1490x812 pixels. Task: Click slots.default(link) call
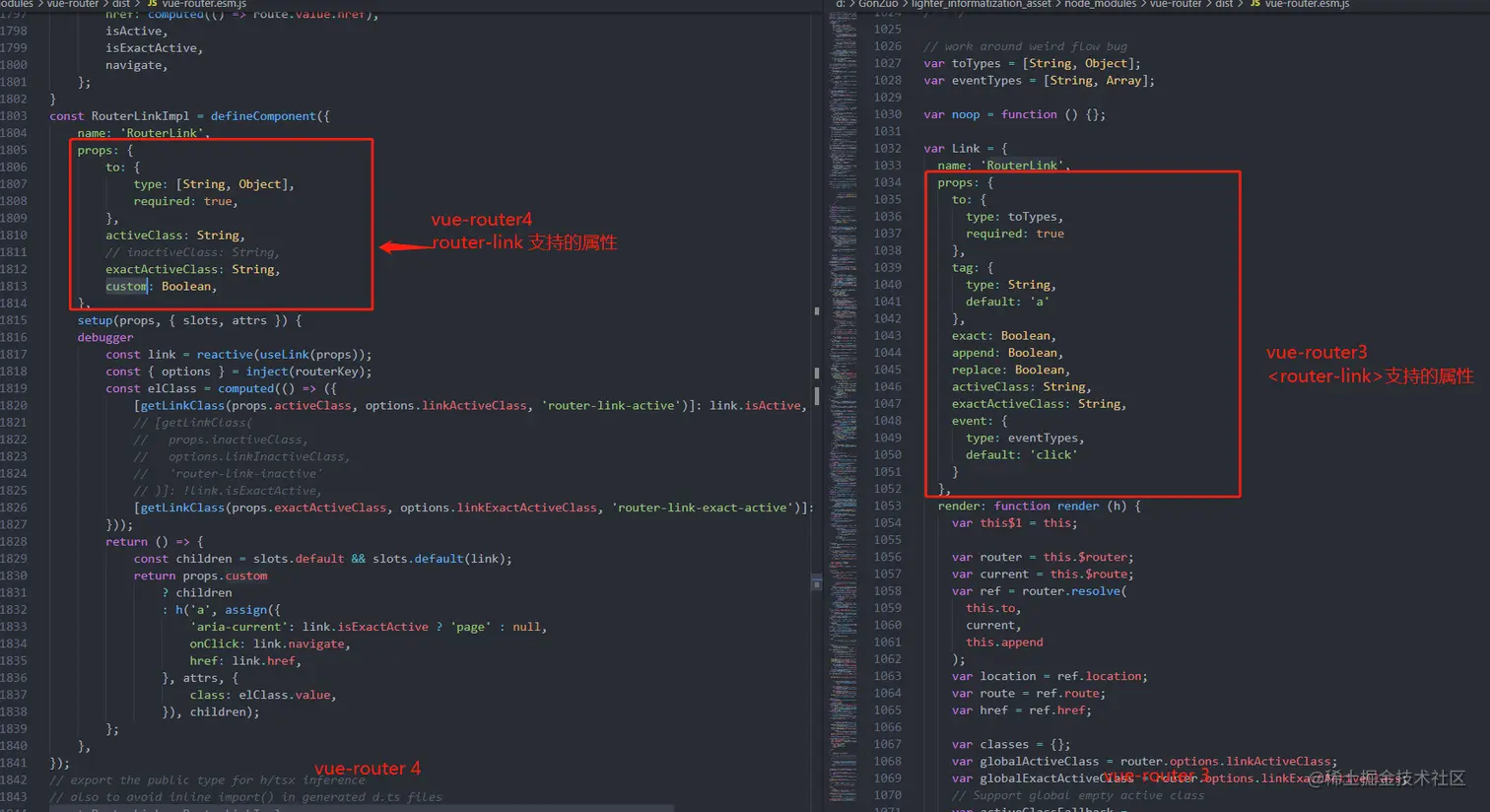439,559
